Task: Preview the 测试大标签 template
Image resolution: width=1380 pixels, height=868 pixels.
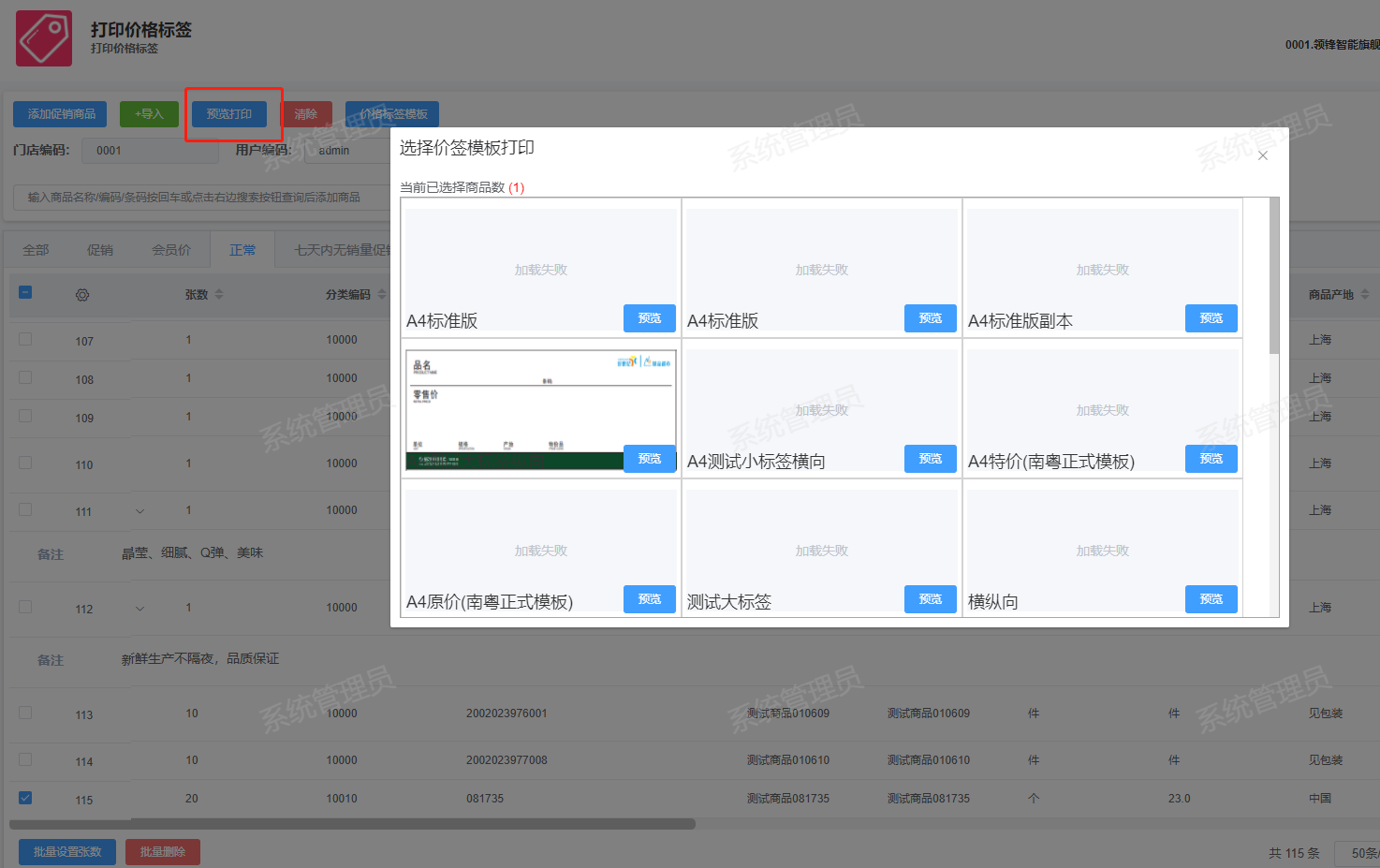Action: pos(930,599)
